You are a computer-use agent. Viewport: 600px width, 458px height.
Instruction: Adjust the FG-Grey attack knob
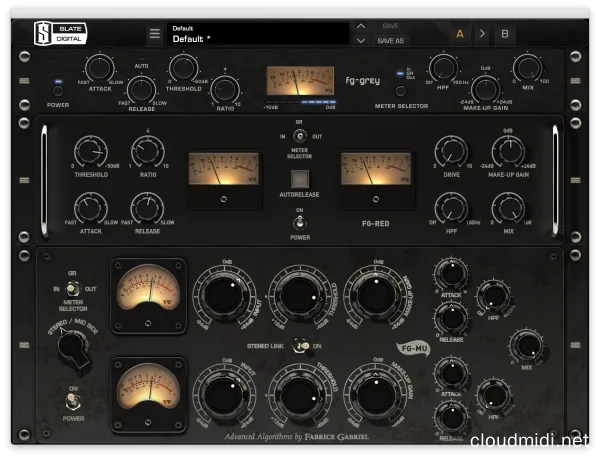99,68
